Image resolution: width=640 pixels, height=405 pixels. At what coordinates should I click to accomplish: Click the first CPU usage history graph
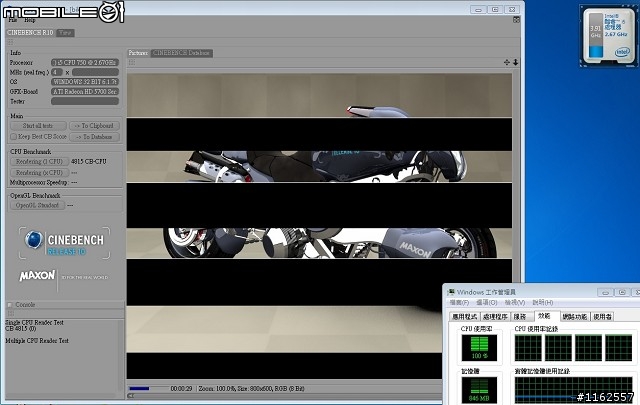pyautogui.click(x=528, y=347)
